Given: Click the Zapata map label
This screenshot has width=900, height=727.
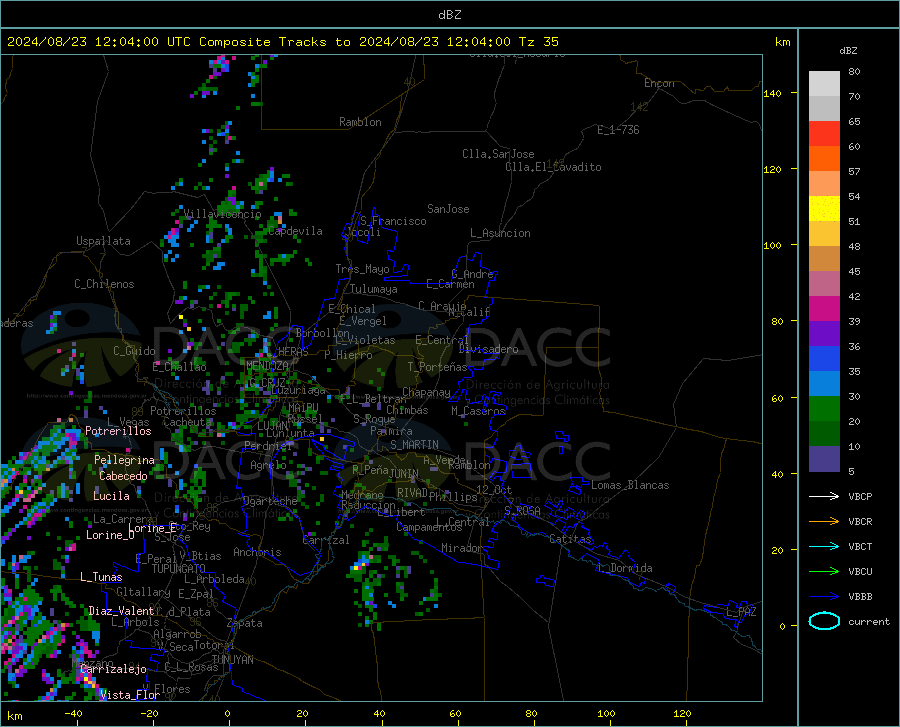Looking at the screenshot, I should [245, 623].
